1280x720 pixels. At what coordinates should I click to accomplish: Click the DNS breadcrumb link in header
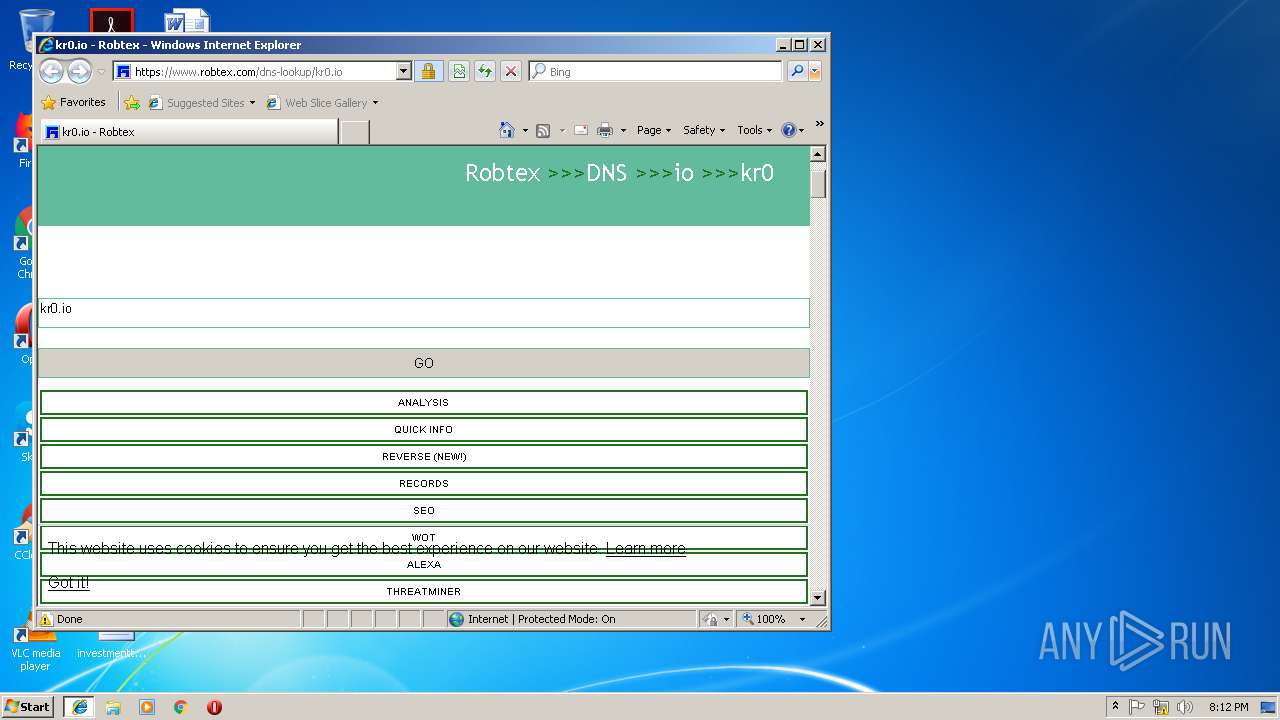[x=607, y=173]
